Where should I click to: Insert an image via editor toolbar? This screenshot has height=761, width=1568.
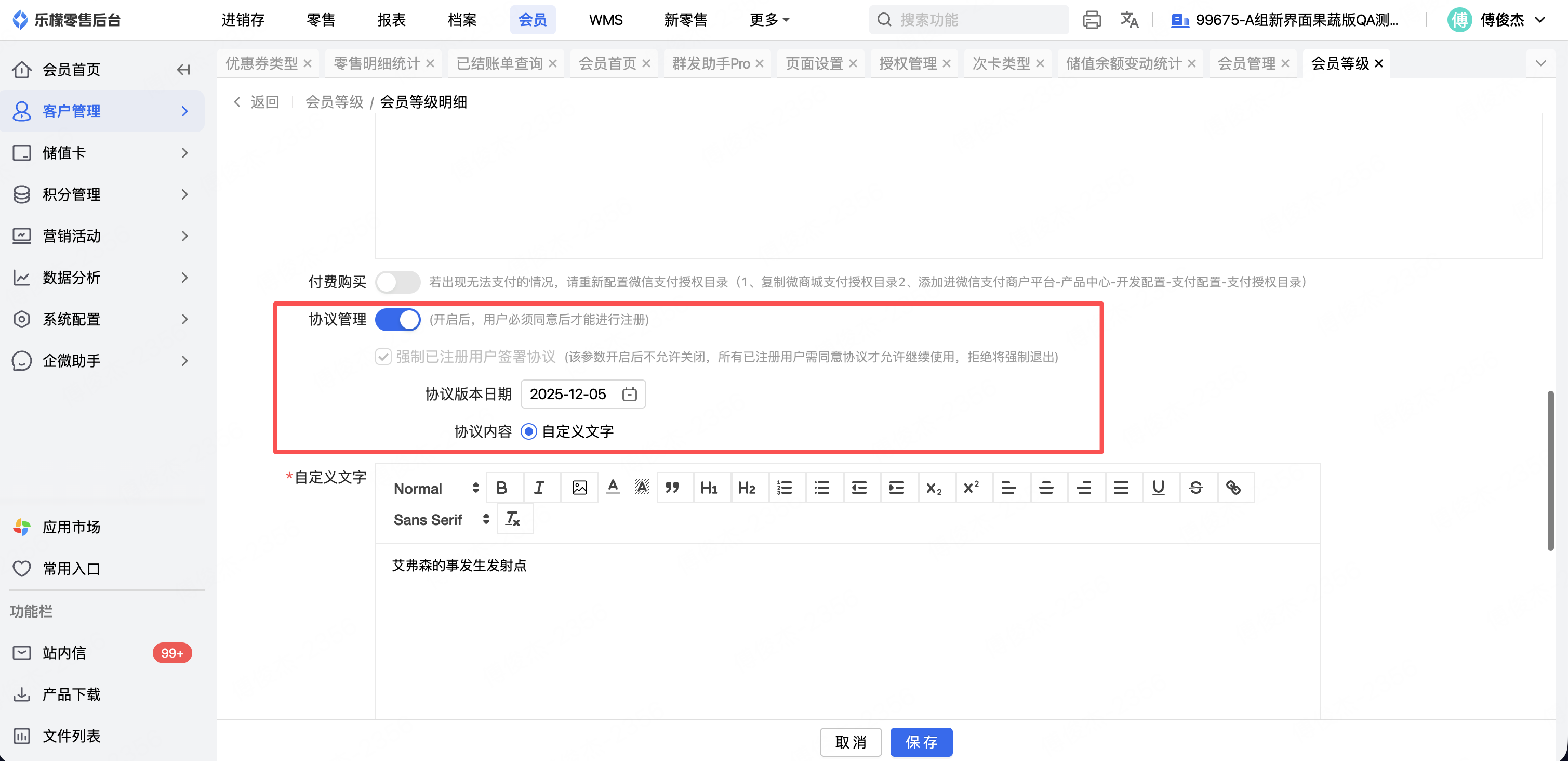tap(579, 488)
